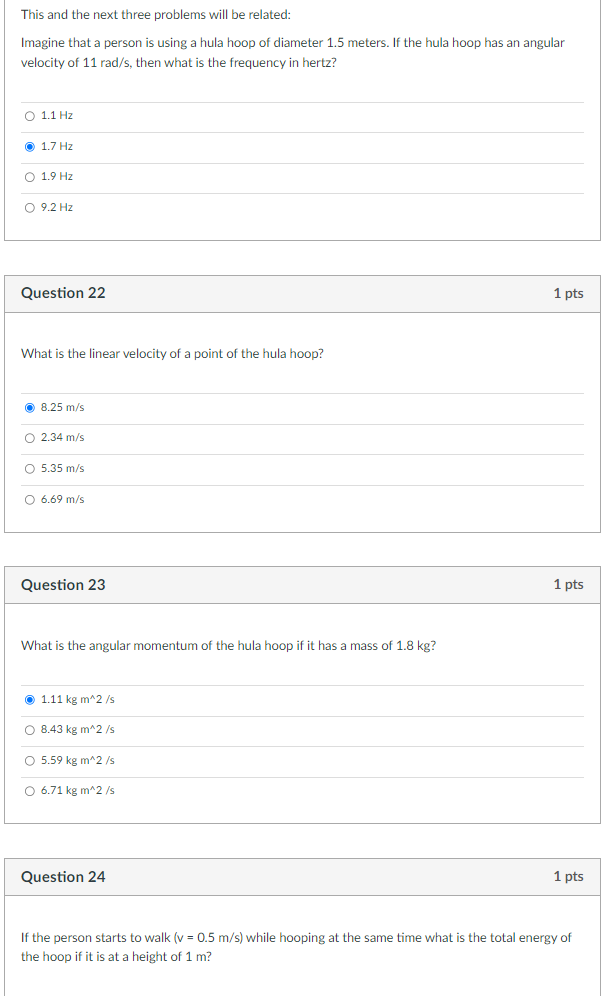Click the Question 23 heading
Image resolution: width=603 pixels, height=996 pixels.
[64, 584]
